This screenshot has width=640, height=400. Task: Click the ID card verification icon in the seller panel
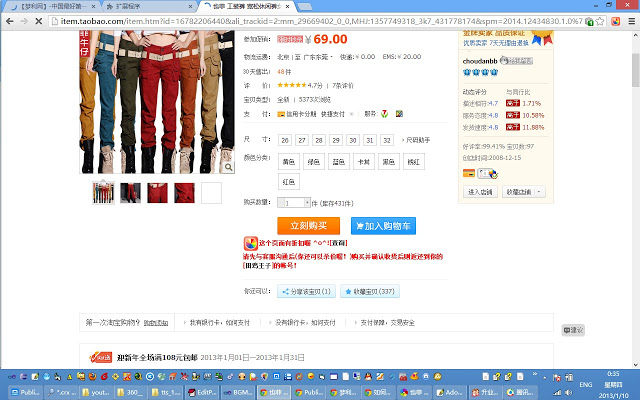tap(488, 173)
